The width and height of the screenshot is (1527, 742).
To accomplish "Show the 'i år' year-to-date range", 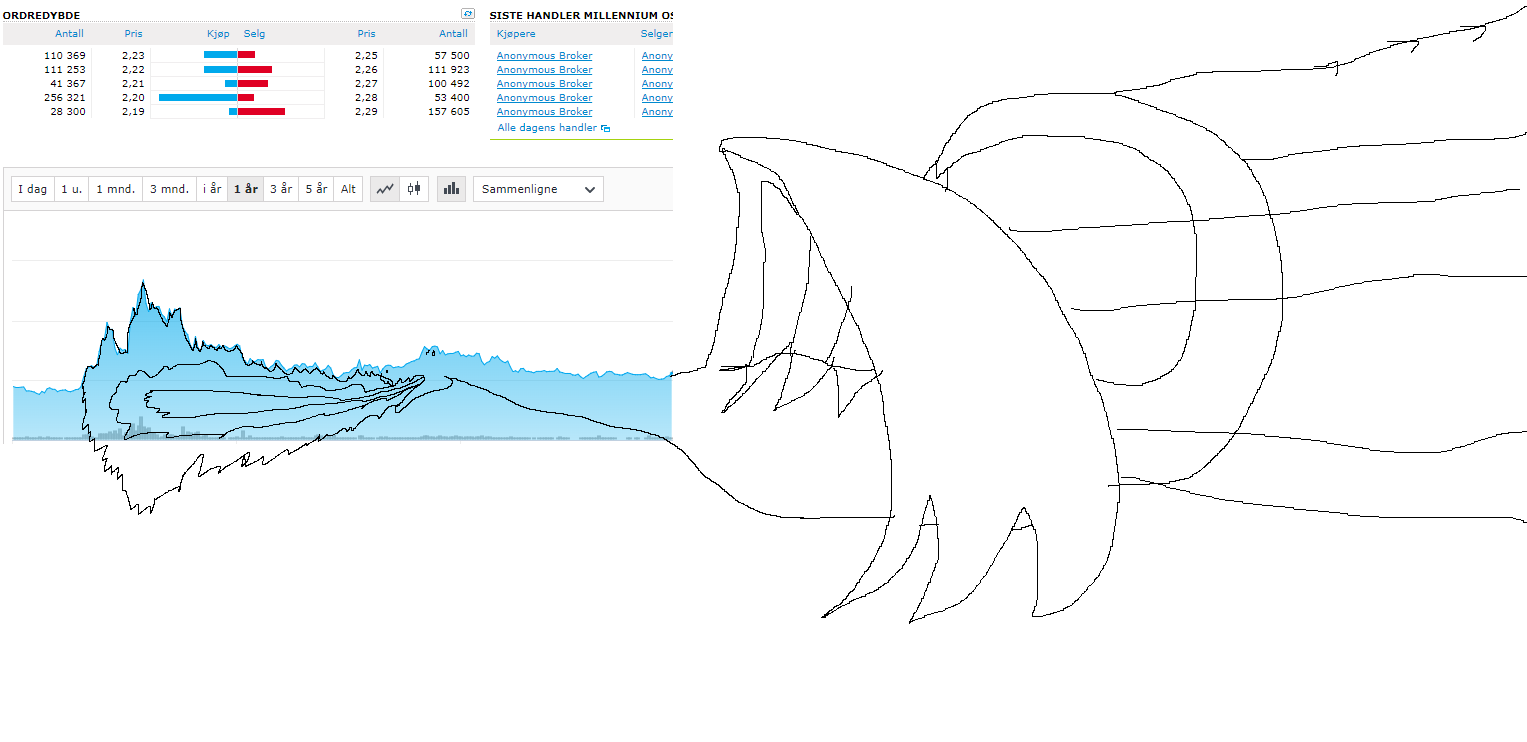I will pyautogui.click(x=212, y=189).
